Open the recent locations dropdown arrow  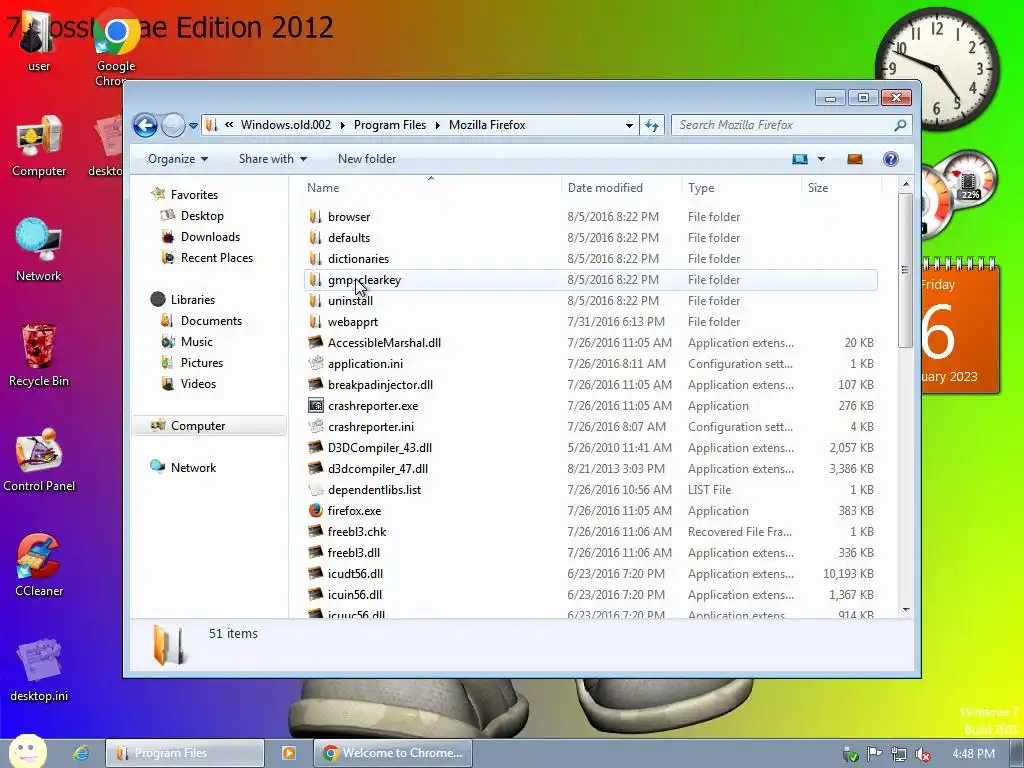[193, 125]
